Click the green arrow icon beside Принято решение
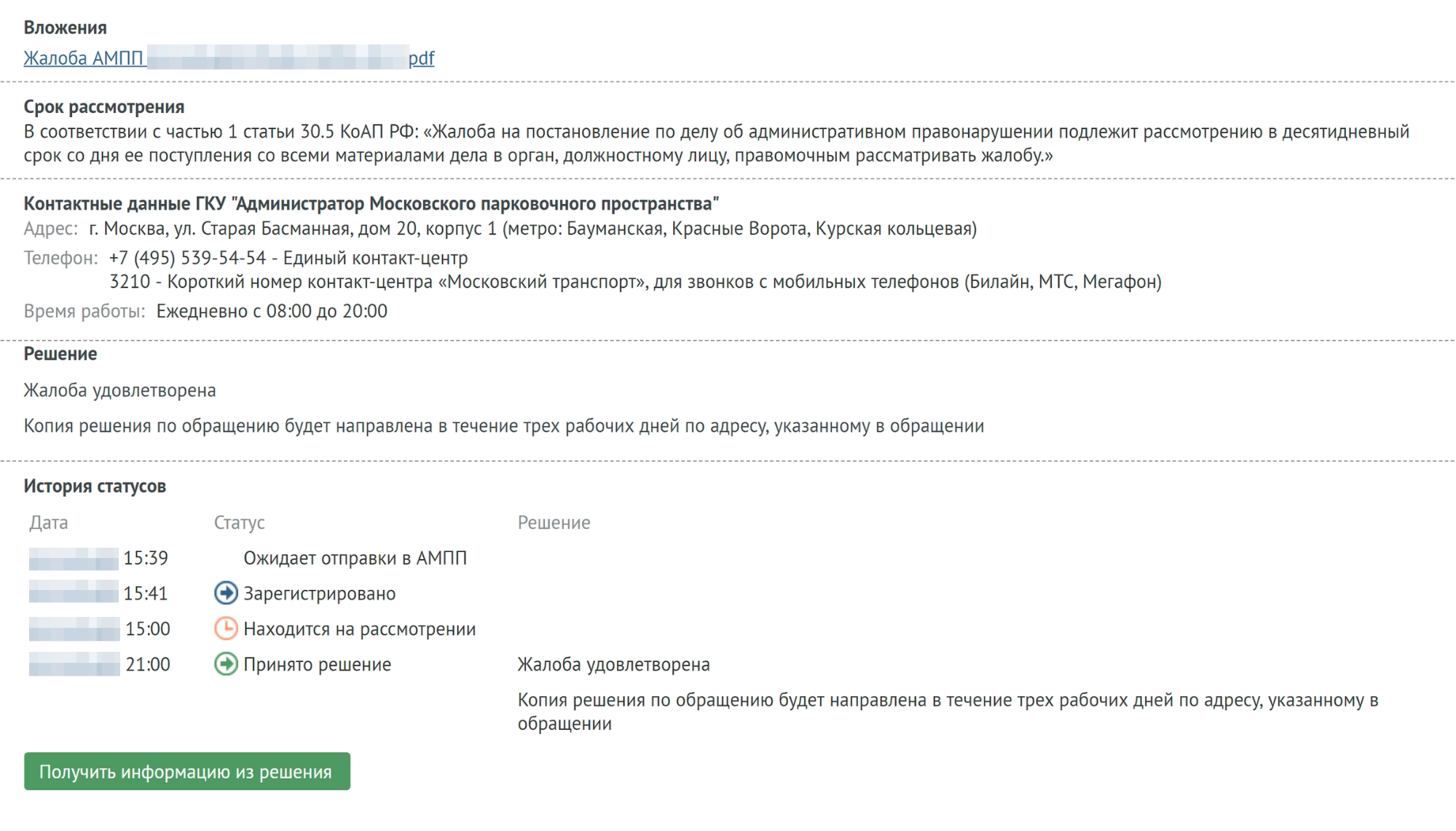The height and width of the screenshot is (831, 1456). [x=226, y=664]
